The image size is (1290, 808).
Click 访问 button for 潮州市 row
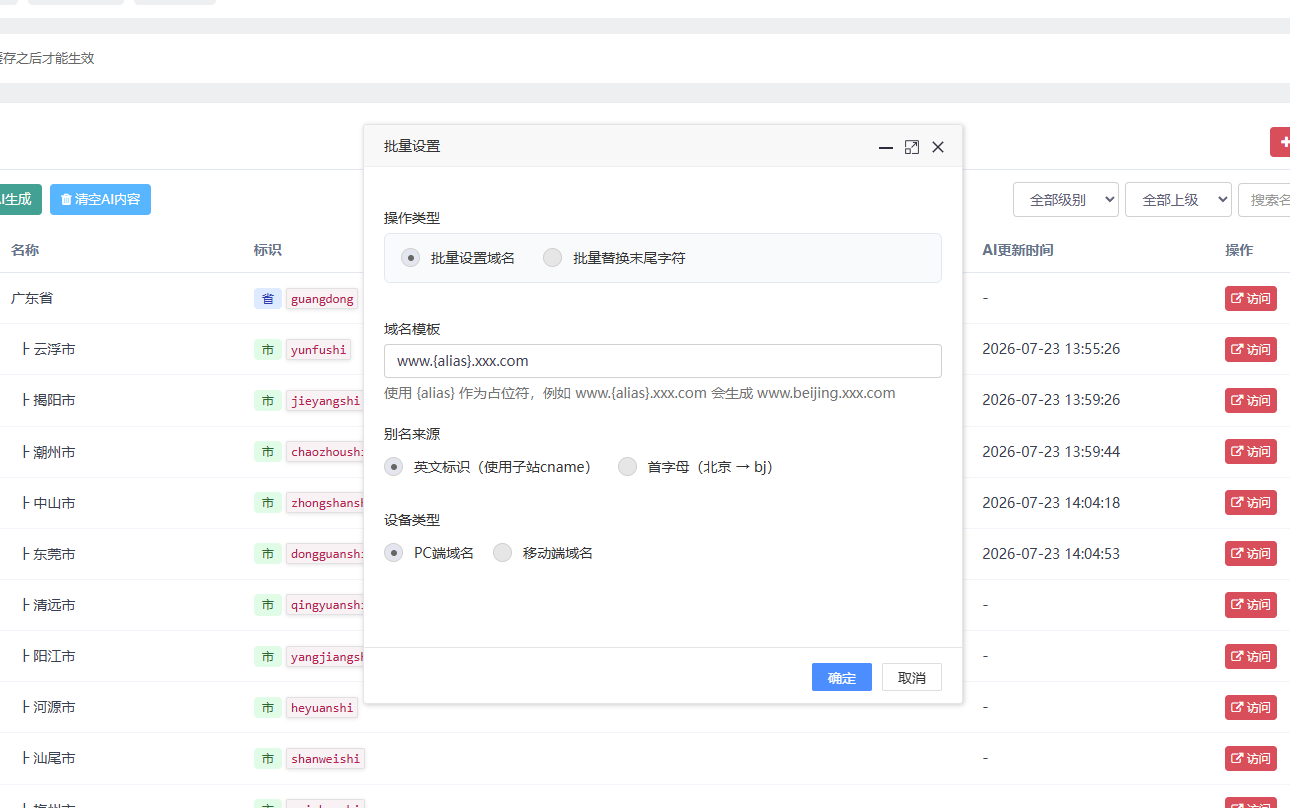(x=1251, y=451)
